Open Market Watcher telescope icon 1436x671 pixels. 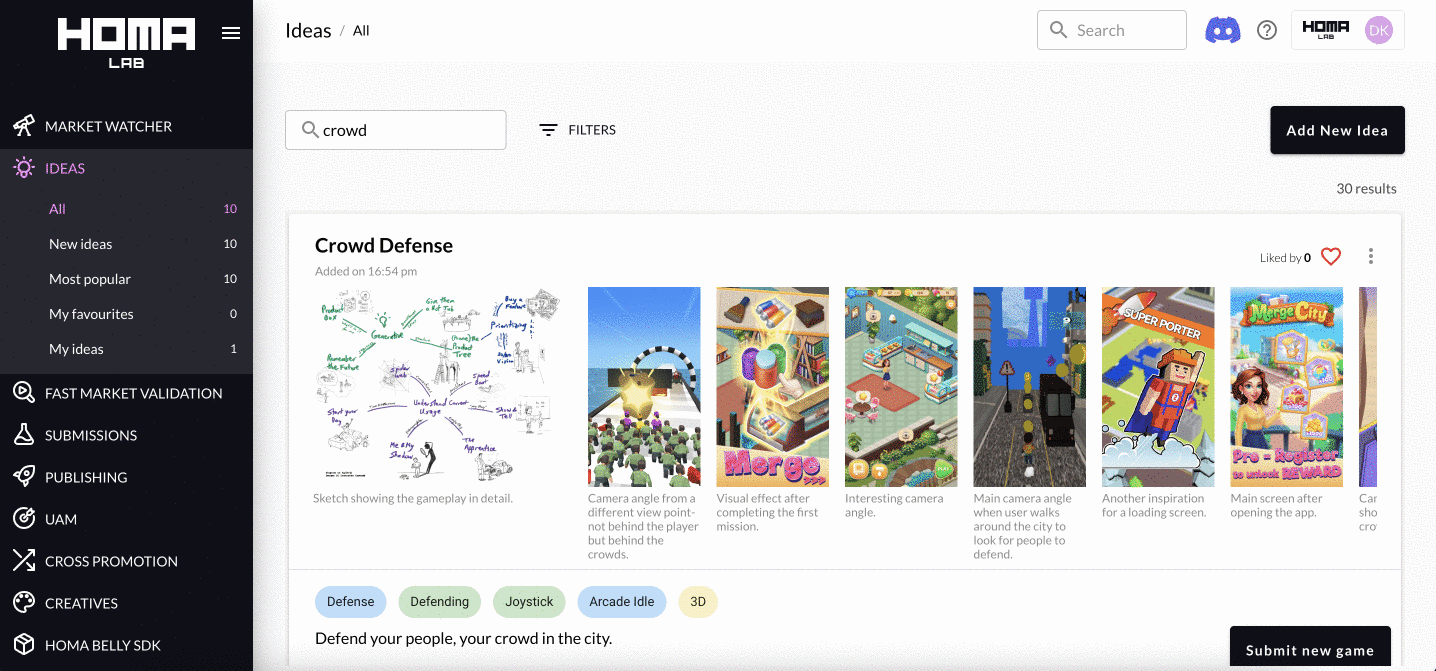(24, 126)
